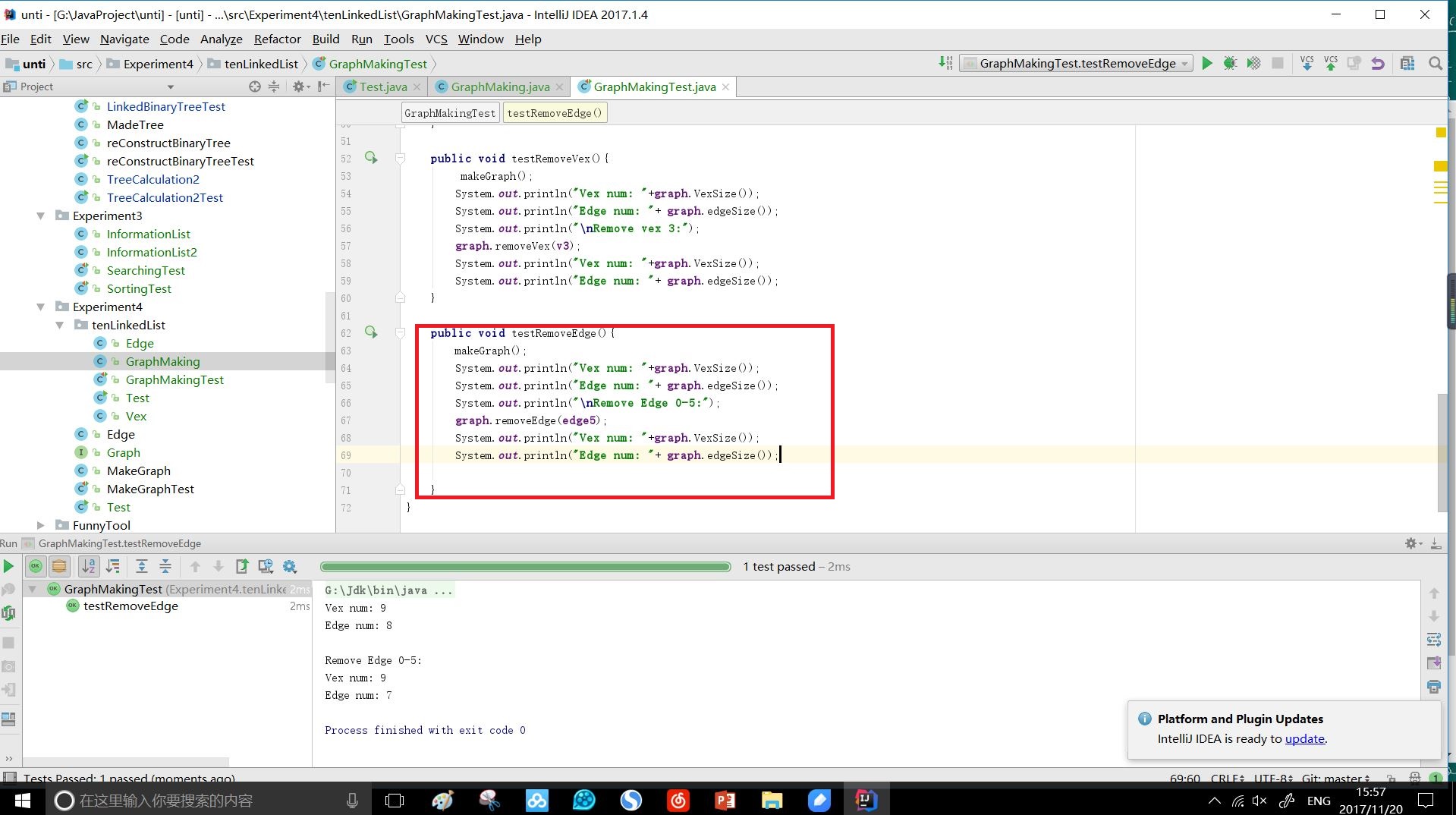Open the Refactor menu

[x=277, y=39]
